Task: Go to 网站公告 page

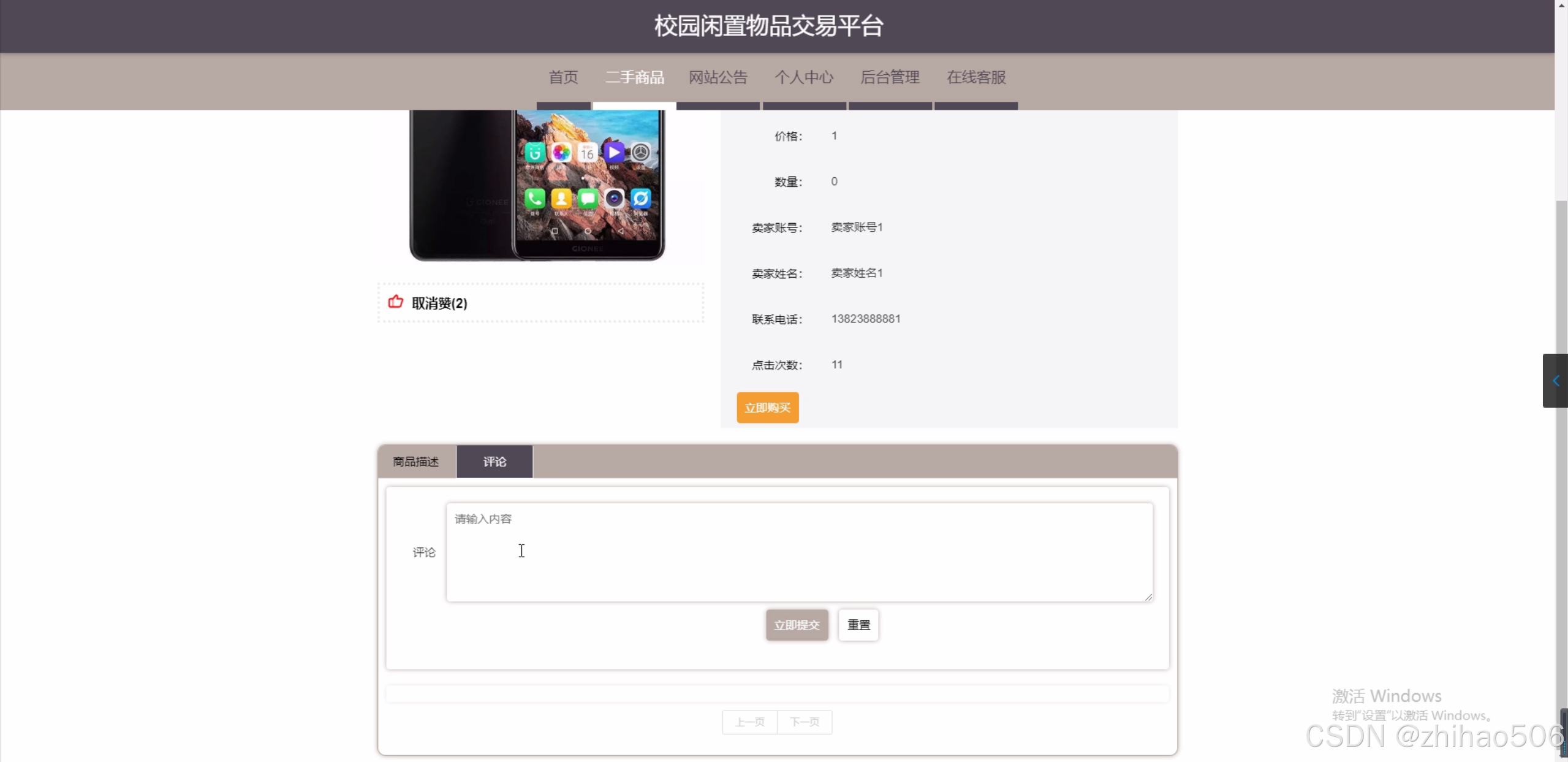Action: [x=718, y=77]
